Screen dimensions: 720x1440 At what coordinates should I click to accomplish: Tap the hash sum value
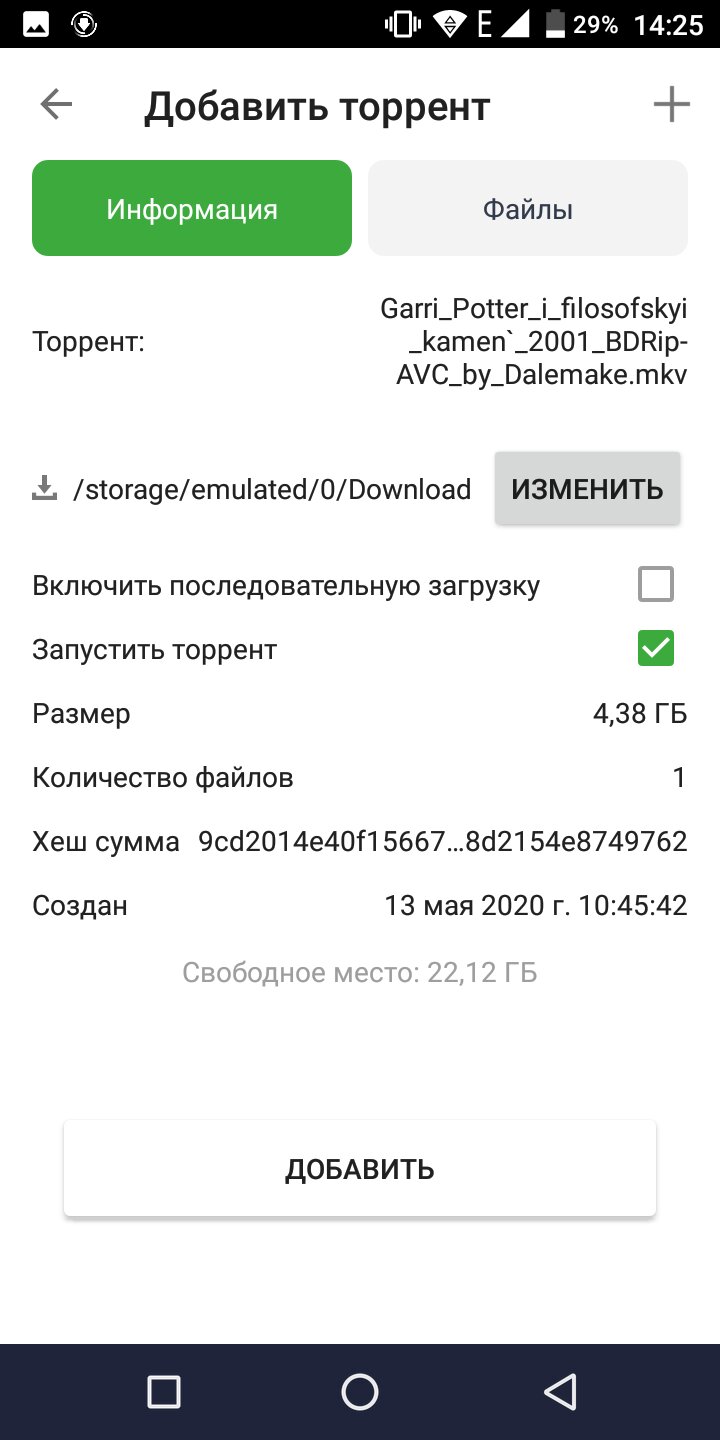click(x=443, y=842)
